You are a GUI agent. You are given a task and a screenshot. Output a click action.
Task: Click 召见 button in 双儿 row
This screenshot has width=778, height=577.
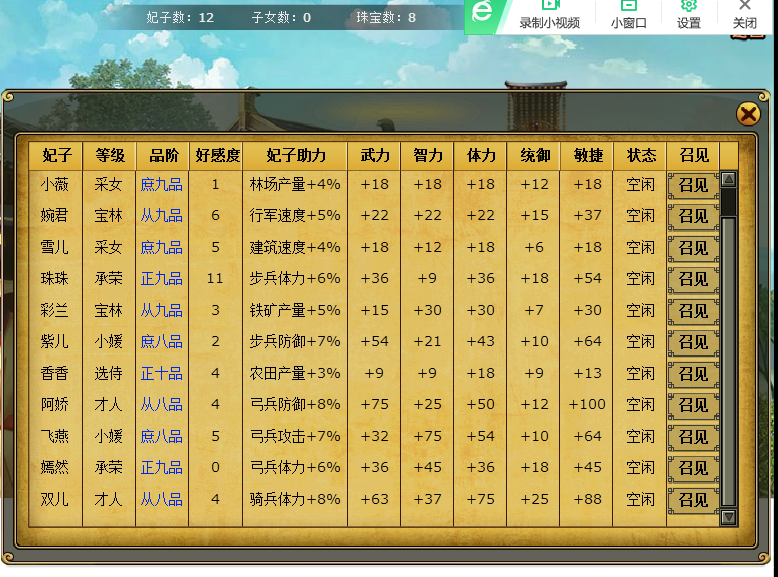(693, 500)
